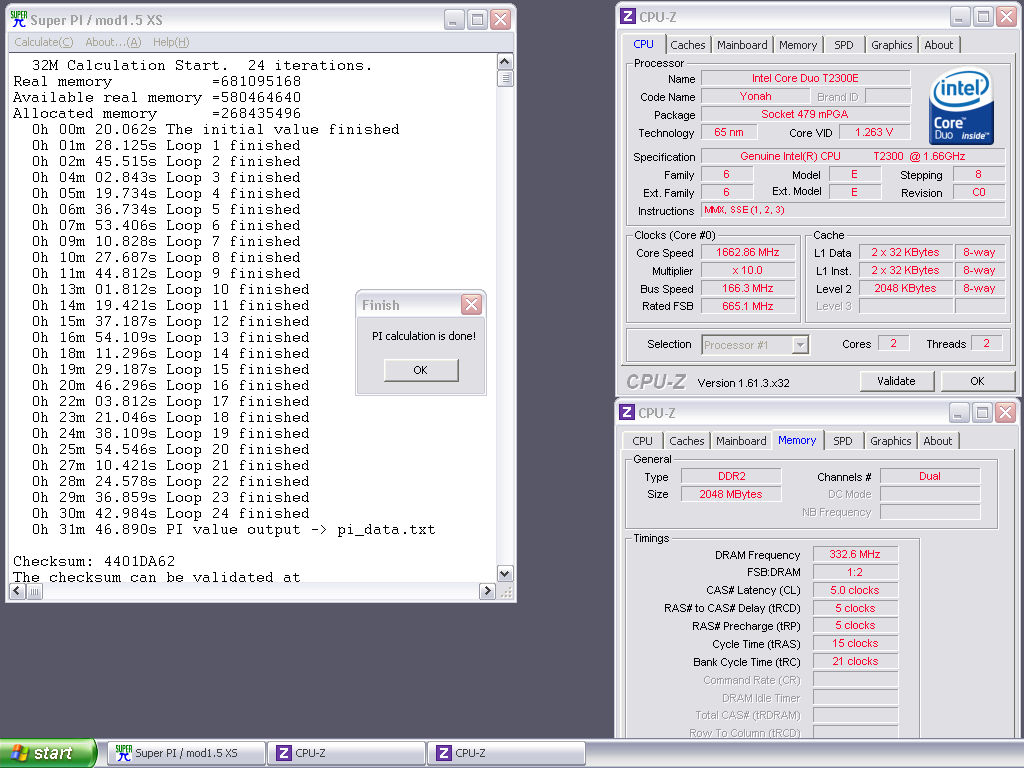Open the Windows start menu
The height and width of the screenshot is (768, 1024).
[48, 753]
